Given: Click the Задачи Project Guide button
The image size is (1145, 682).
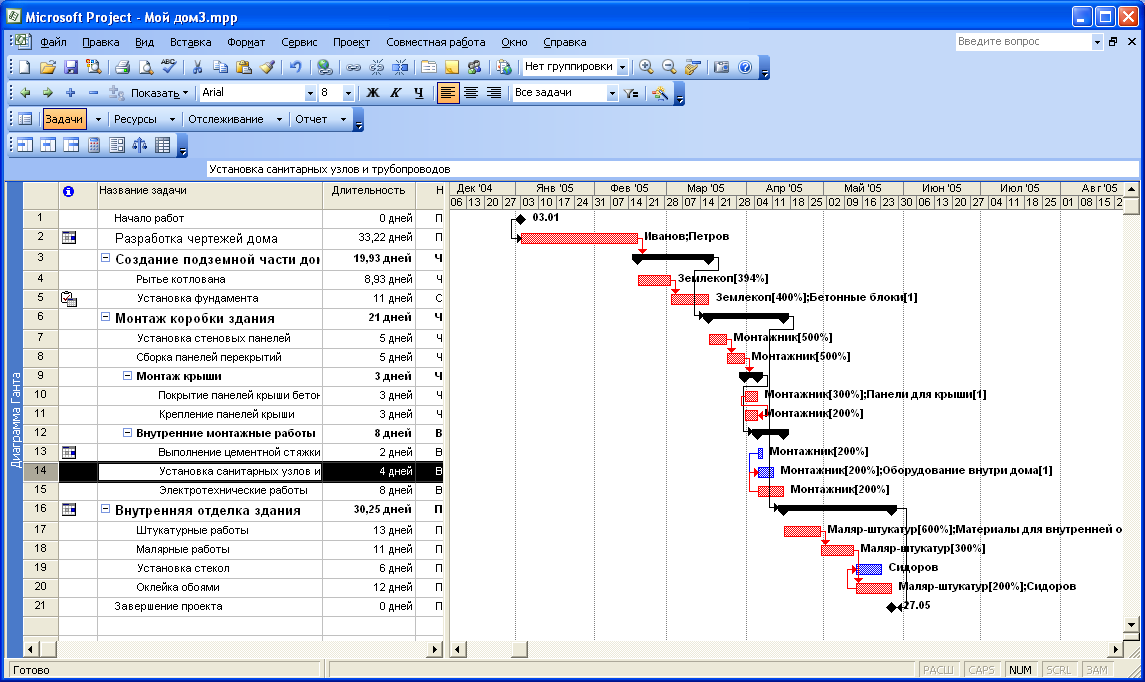Looking at the screenshot, I should coord(64,119).
